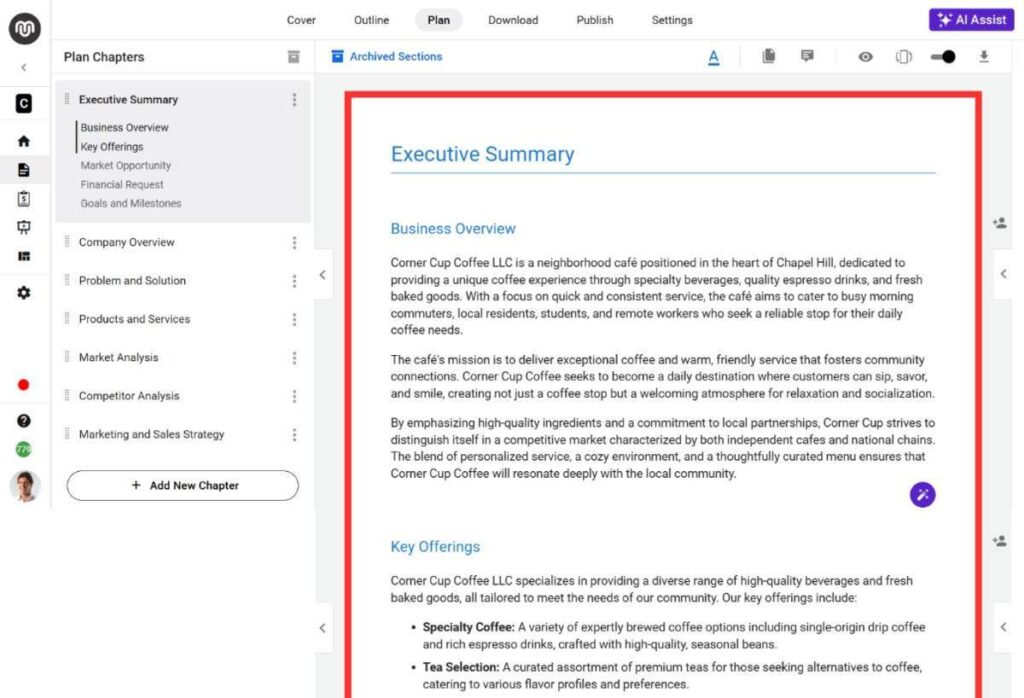This screenshot has height=698, width=1024.
Task: Click the download arrow icon in toolbar
Action: click(983, 57)
